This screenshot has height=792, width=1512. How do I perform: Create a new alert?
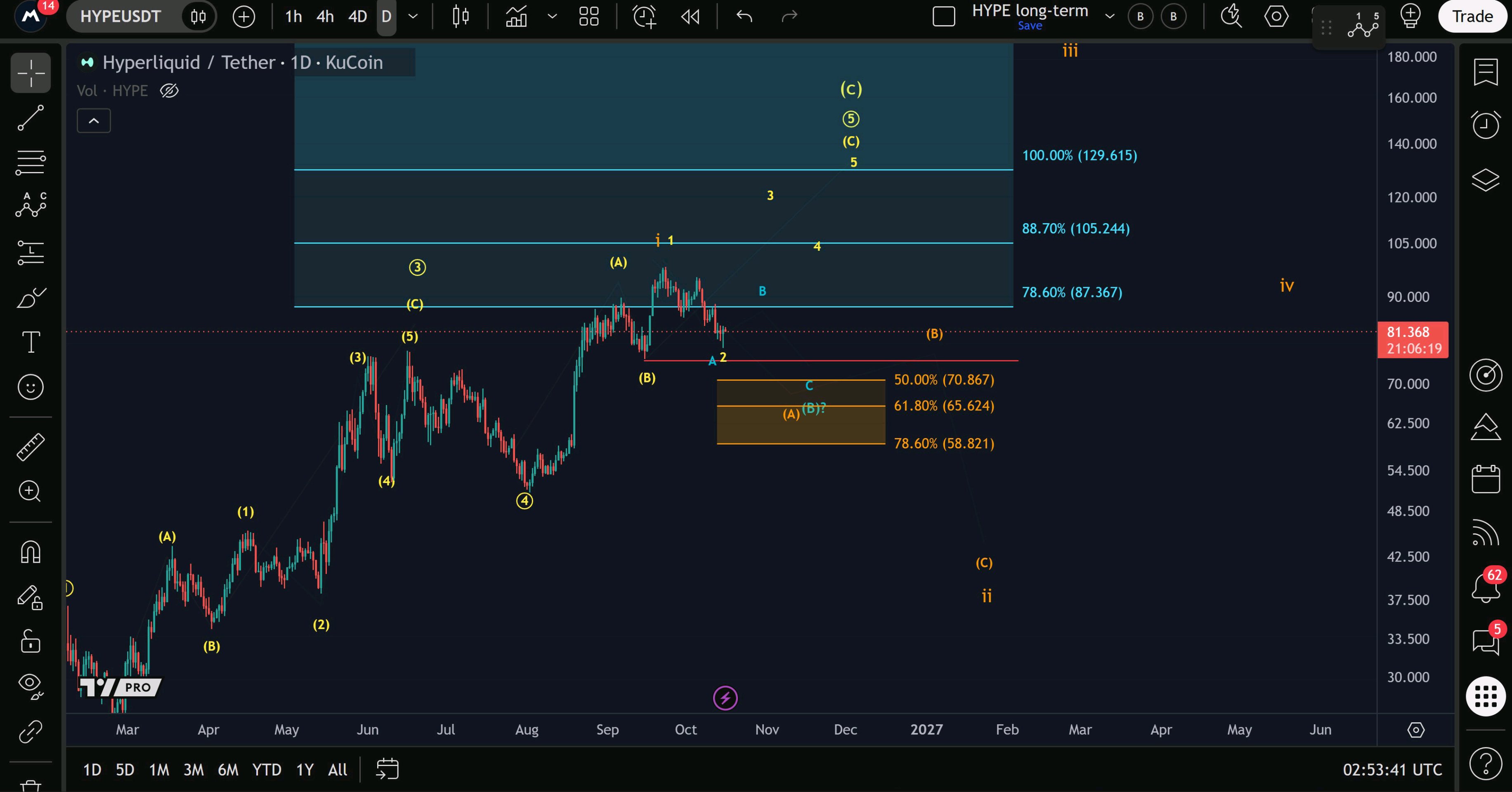(x=644, y=16)
